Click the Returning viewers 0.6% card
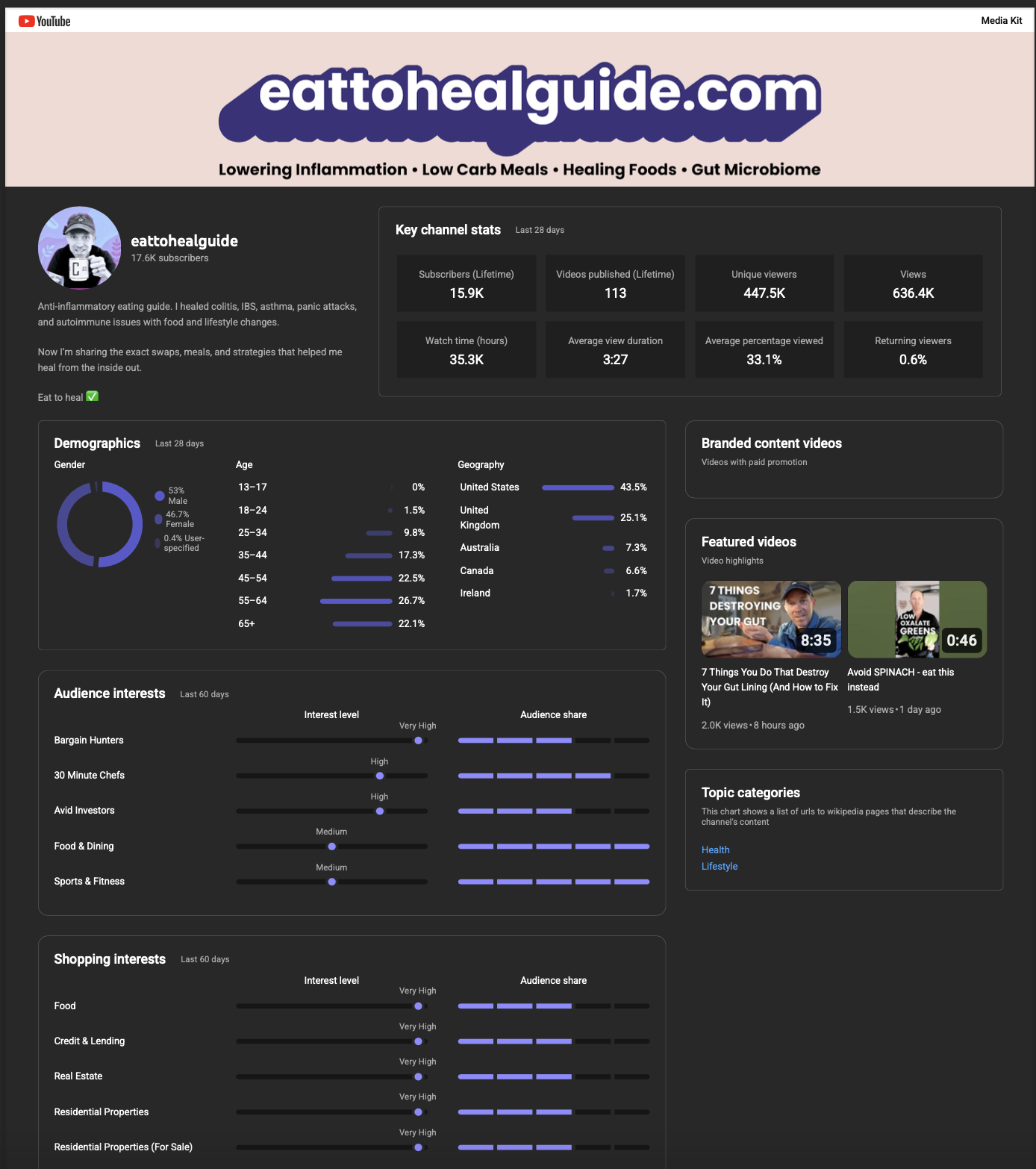Screen dimensions: 1036x1169 point(913,349)
